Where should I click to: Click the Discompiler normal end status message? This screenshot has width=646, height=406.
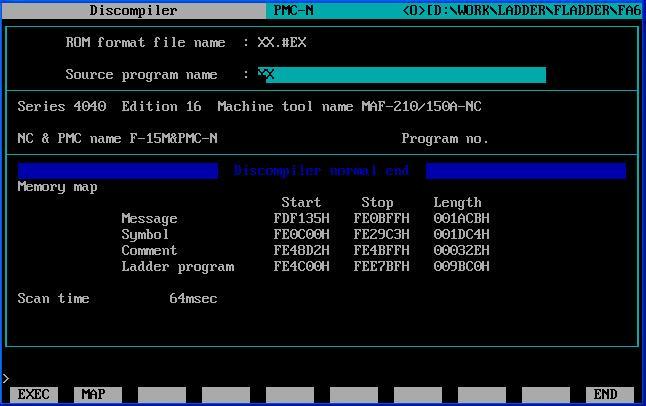tap(321, 170)
